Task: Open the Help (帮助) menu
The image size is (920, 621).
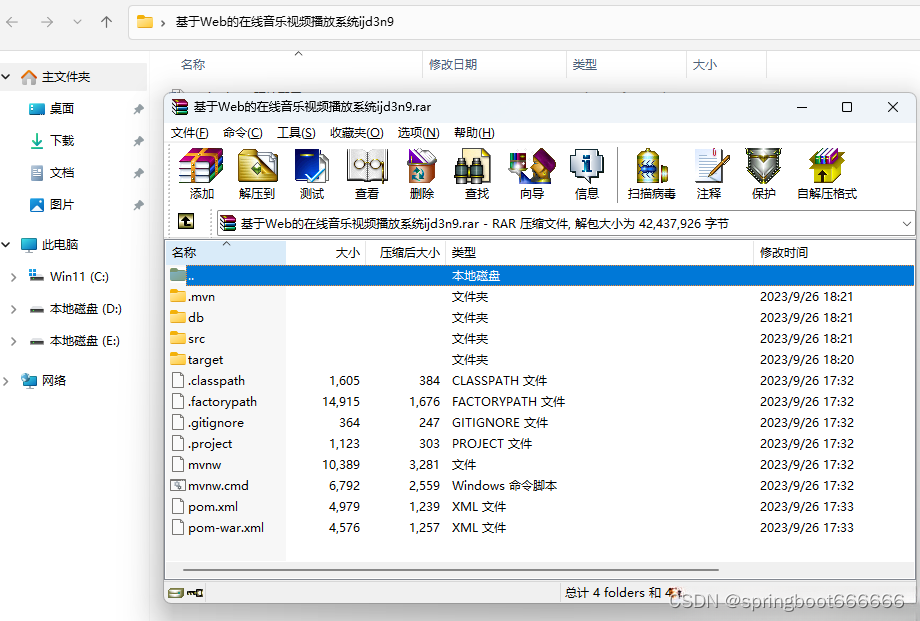Action: pos(474,133)
